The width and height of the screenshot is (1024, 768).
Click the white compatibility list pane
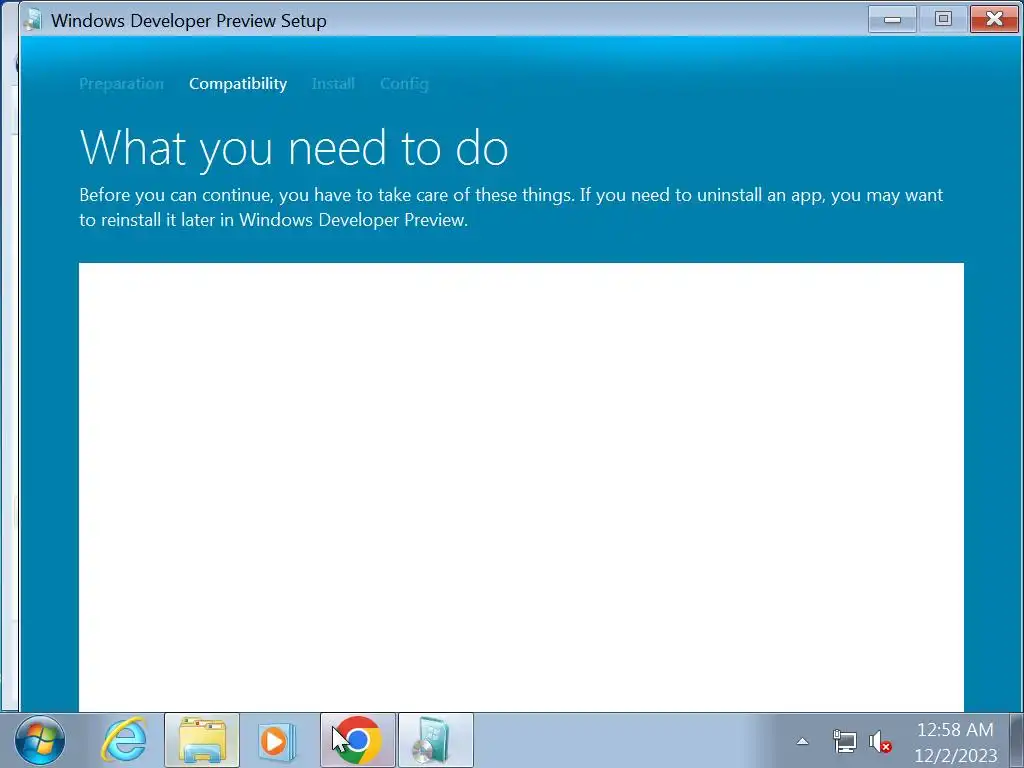tap(521, 487)
